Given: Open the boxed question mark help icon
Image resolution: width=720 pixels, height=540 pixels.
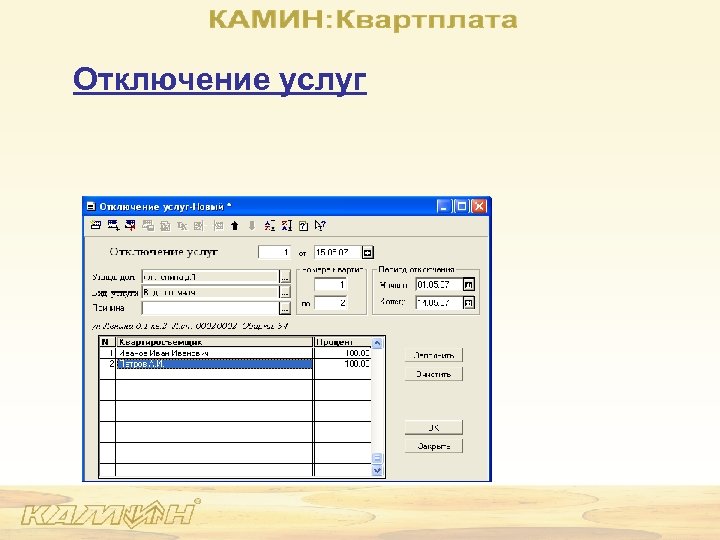Looking at the screenshot, I should coord(304,225).
